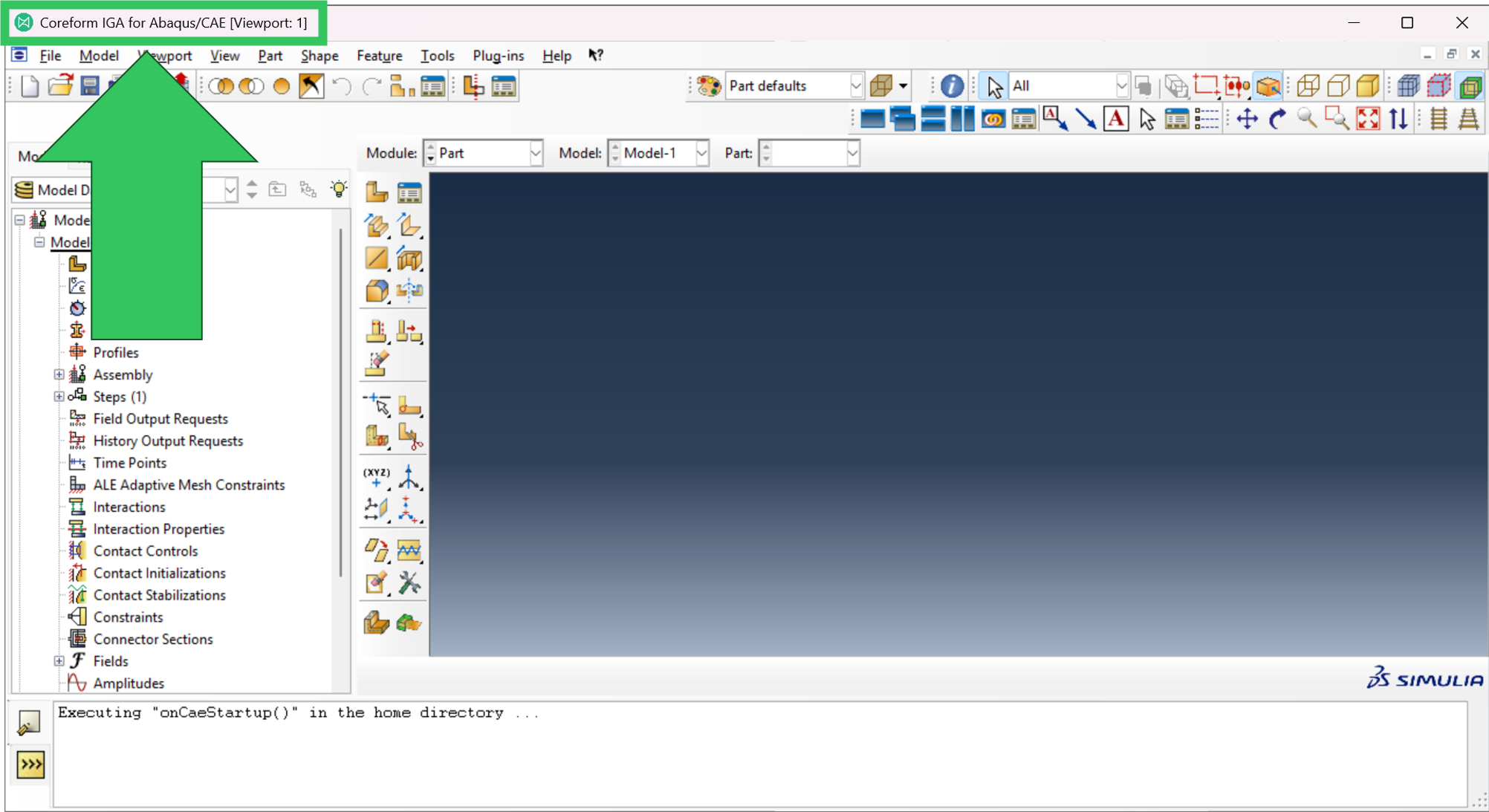Open the File menu
Viewport: 1489px width, 812px height.
coord(51,56)
